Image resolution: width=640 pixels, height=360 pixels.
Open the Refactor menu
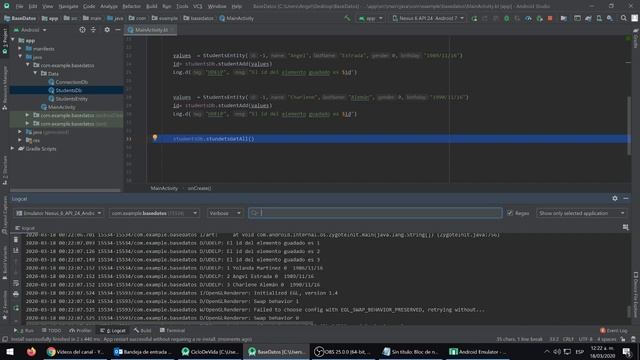131,6
